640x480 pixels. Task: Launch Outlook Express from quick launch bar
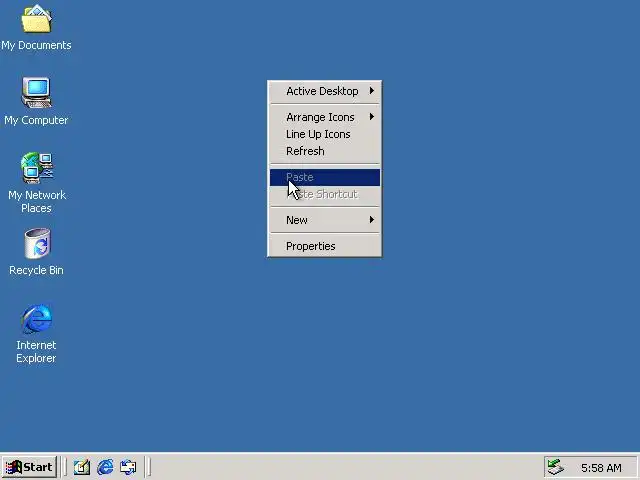128,467
